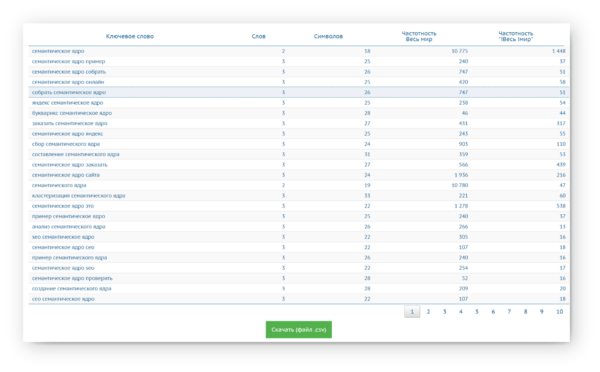Navigate to page 8

click(x=525, y=312)
